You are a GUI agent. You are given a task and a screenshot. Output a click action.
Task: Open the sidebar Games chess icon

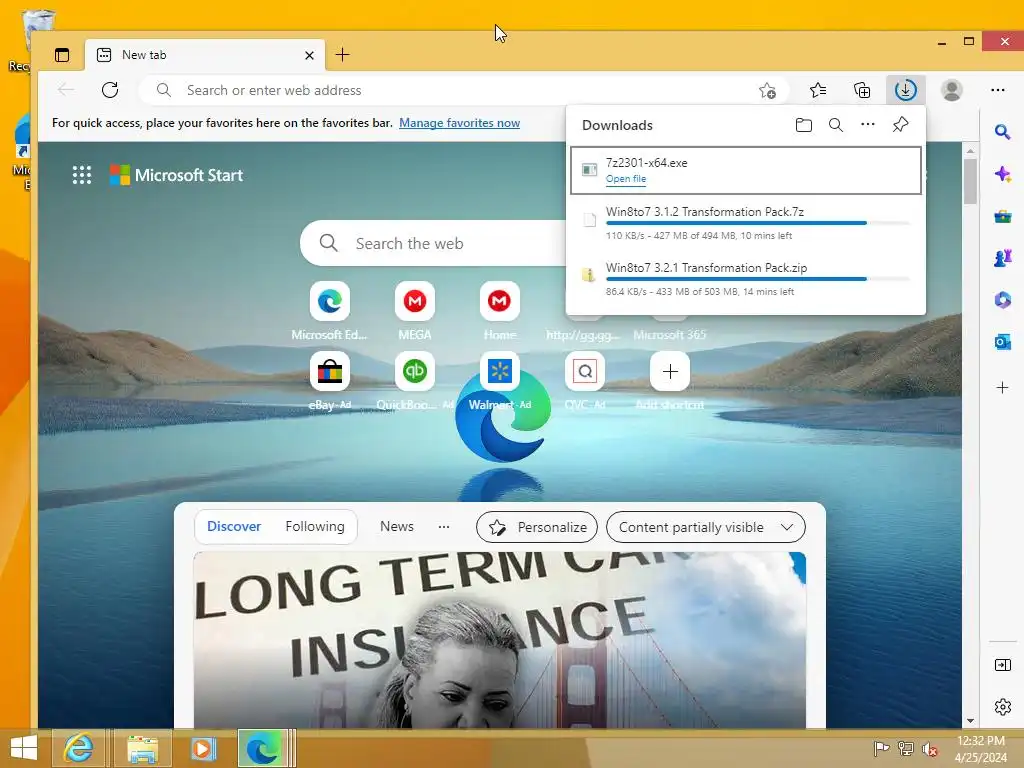(1002, 258)
